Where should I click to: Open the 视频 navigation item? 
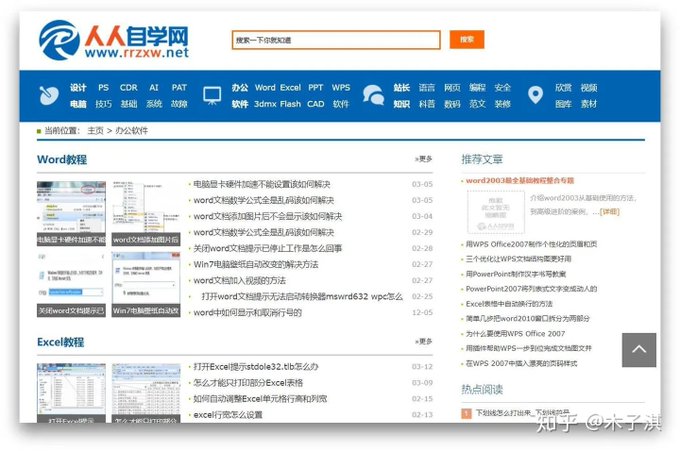pos(588,88)
